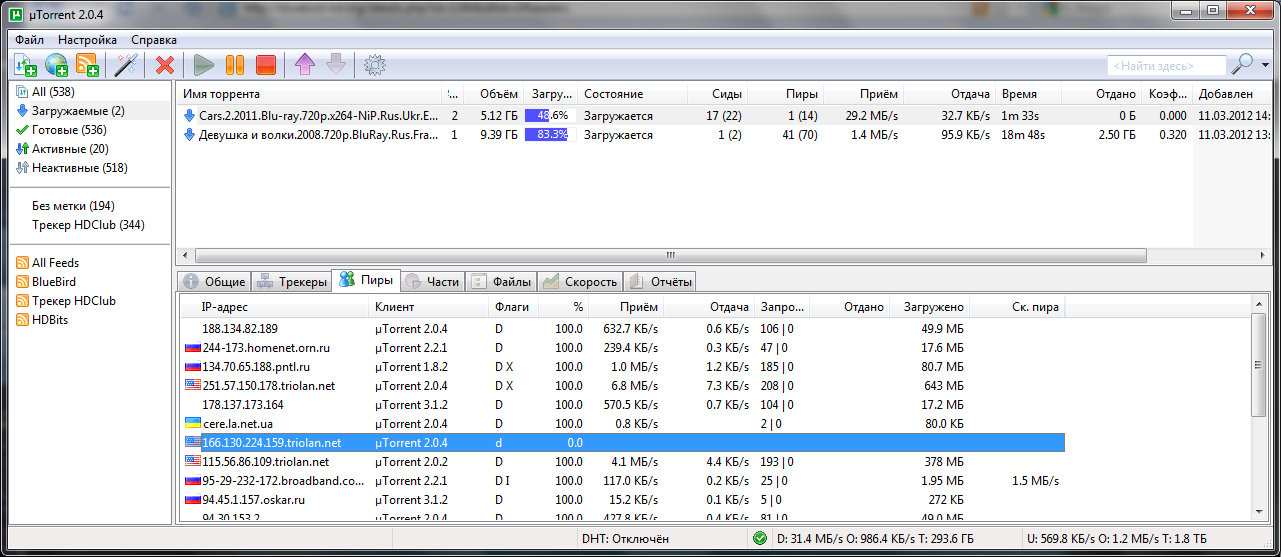The width and height of the screenshot is (1281, 557).
Task: Open HDBits RSS feed
Action: point(50,320)
